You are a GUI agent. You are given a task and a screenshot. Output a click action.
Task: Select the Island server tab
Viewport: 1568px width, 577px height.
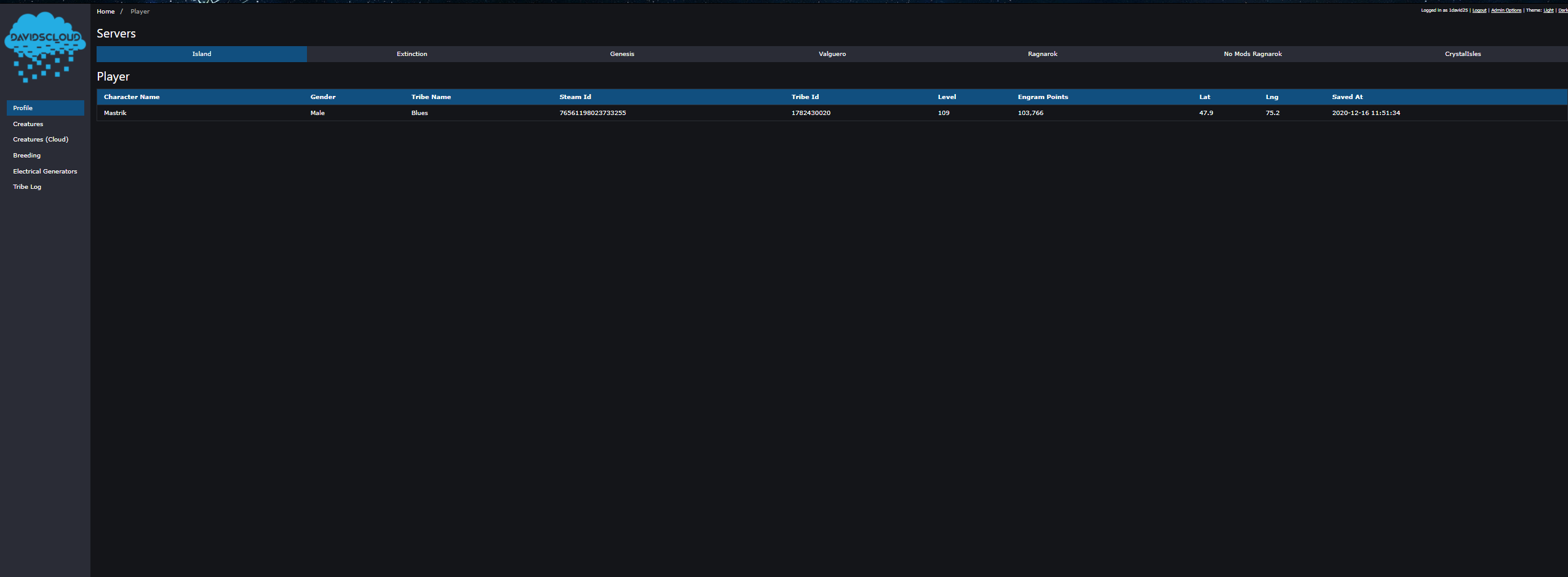tap(201, 54)
